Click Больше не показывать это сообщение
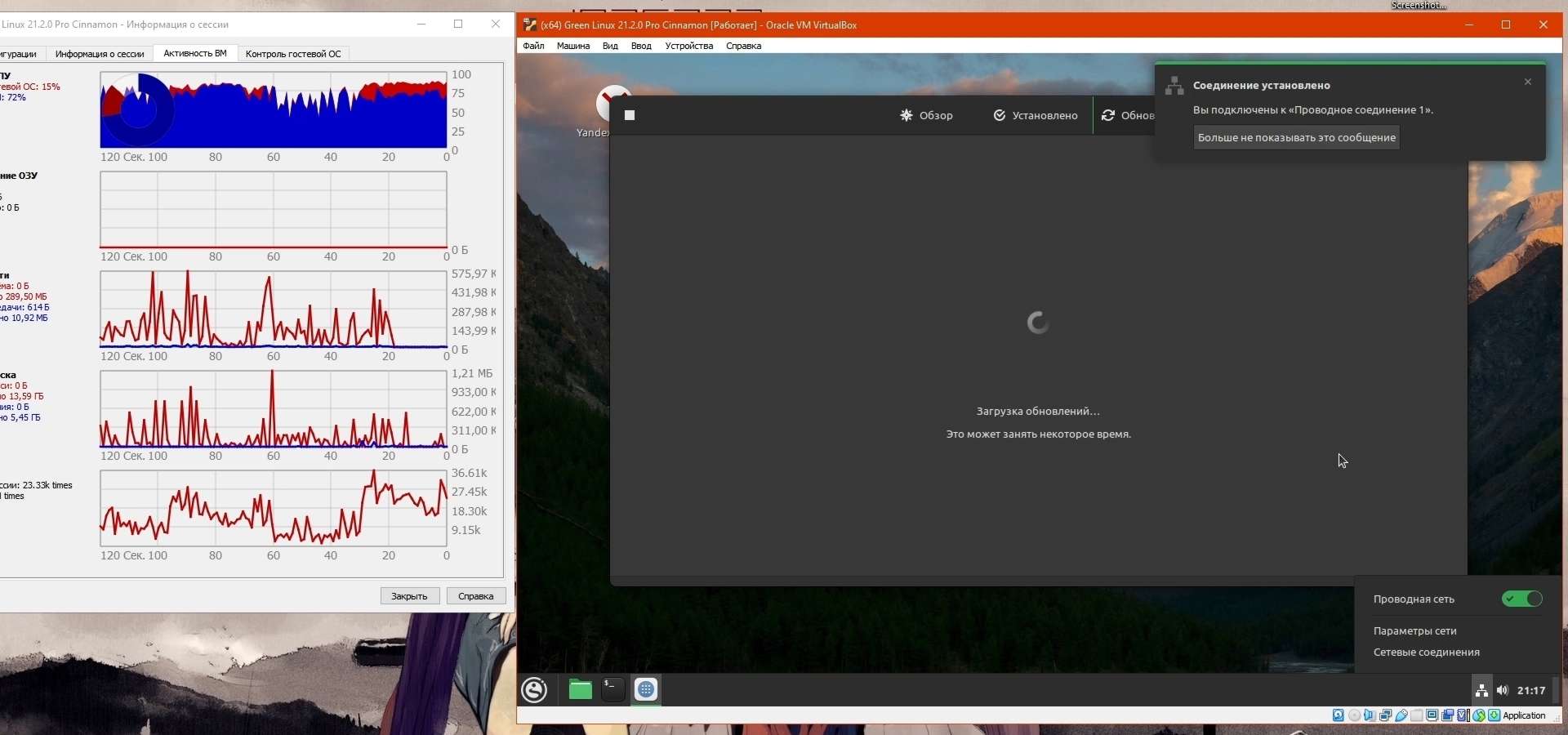This screenshot has width=1568, height=735. (x=1297, y=137)
